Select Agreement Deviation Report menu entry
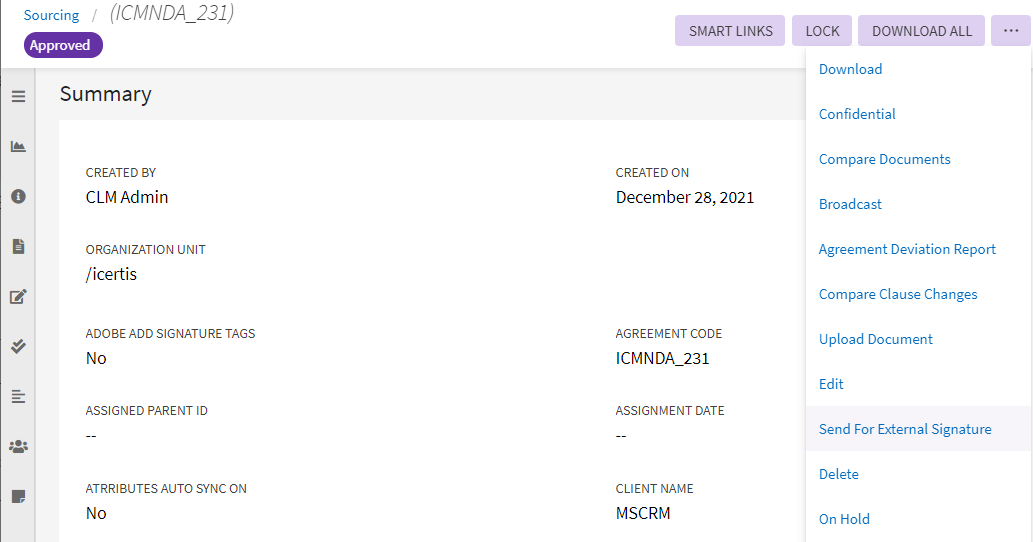This screenshot has height=542, width=1033. (x=907, y=249)
